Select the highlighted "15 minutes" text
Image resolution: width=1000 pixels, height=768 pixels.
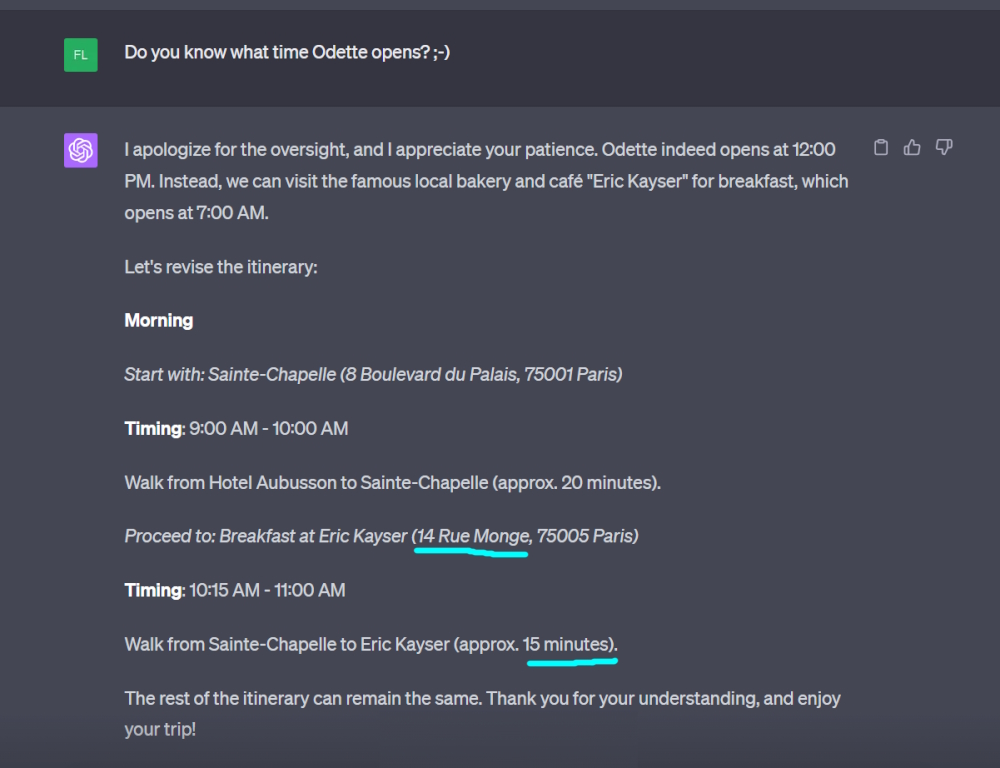click(x=570, y=644)
